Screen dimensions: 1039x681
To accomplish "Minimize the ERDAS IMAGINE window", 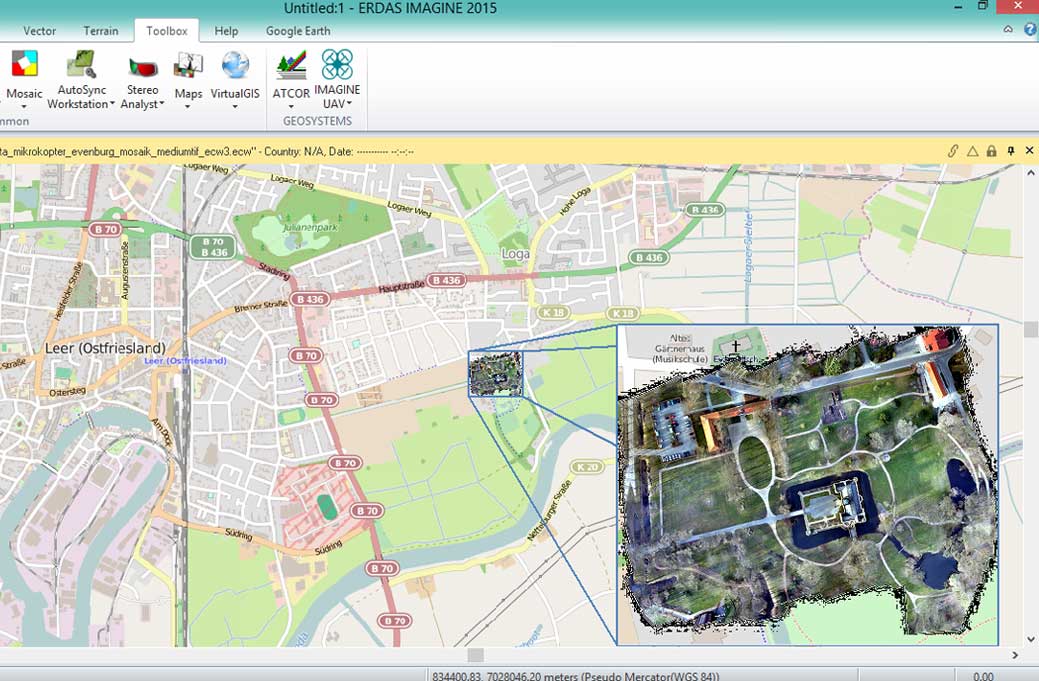I will 958,6.
